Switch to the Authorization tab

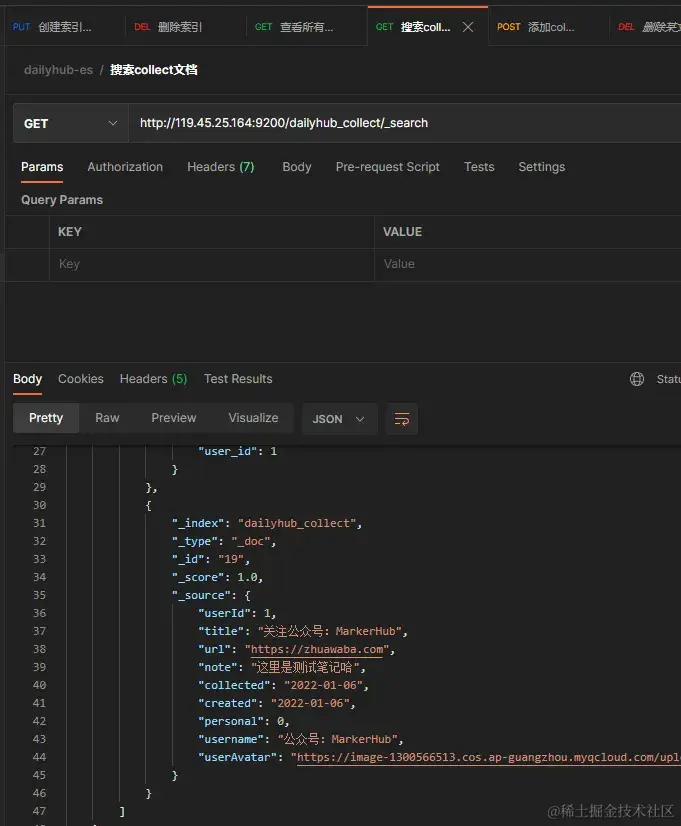(x=125, y=167)
